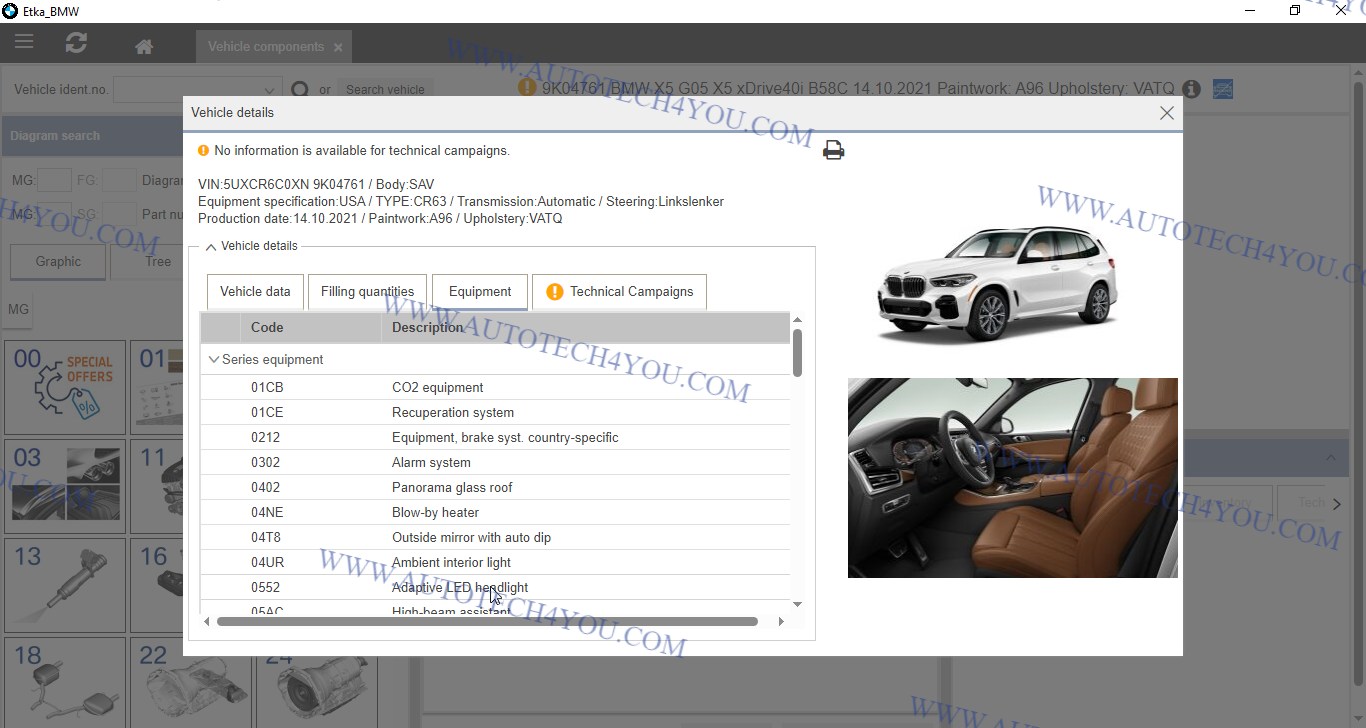The image size is (1366, 728).
Task: Go to the home icon
Action: pos(144,47)
